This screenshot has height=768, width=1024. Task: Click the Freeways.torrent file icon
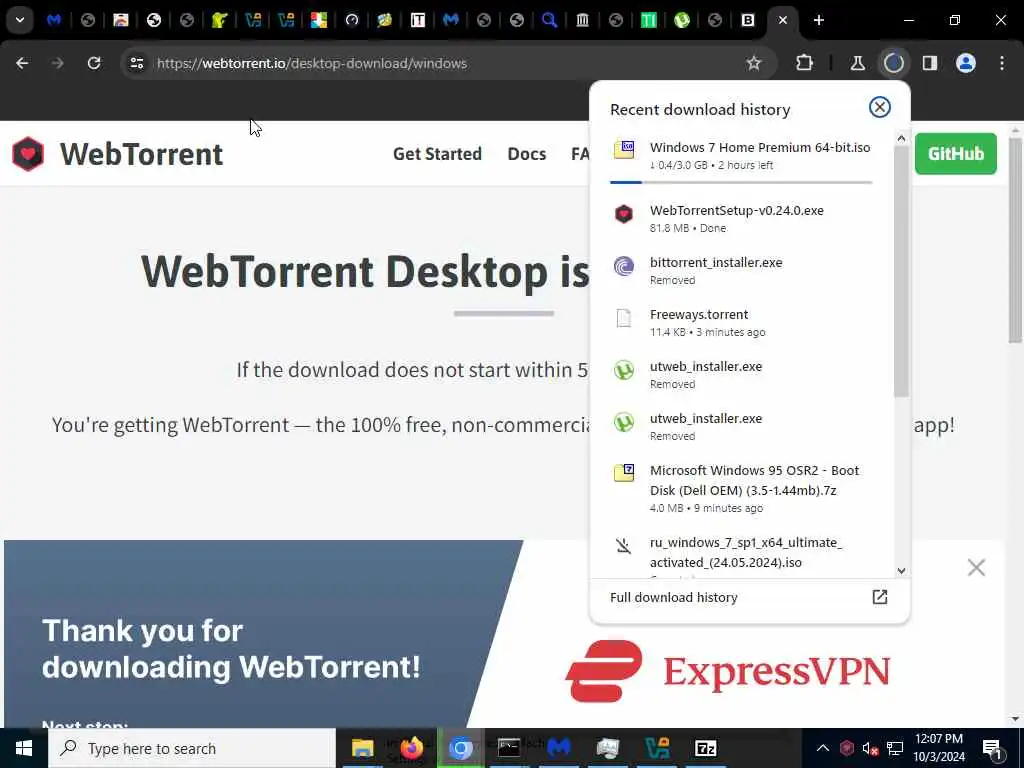(x=624, y=318)
